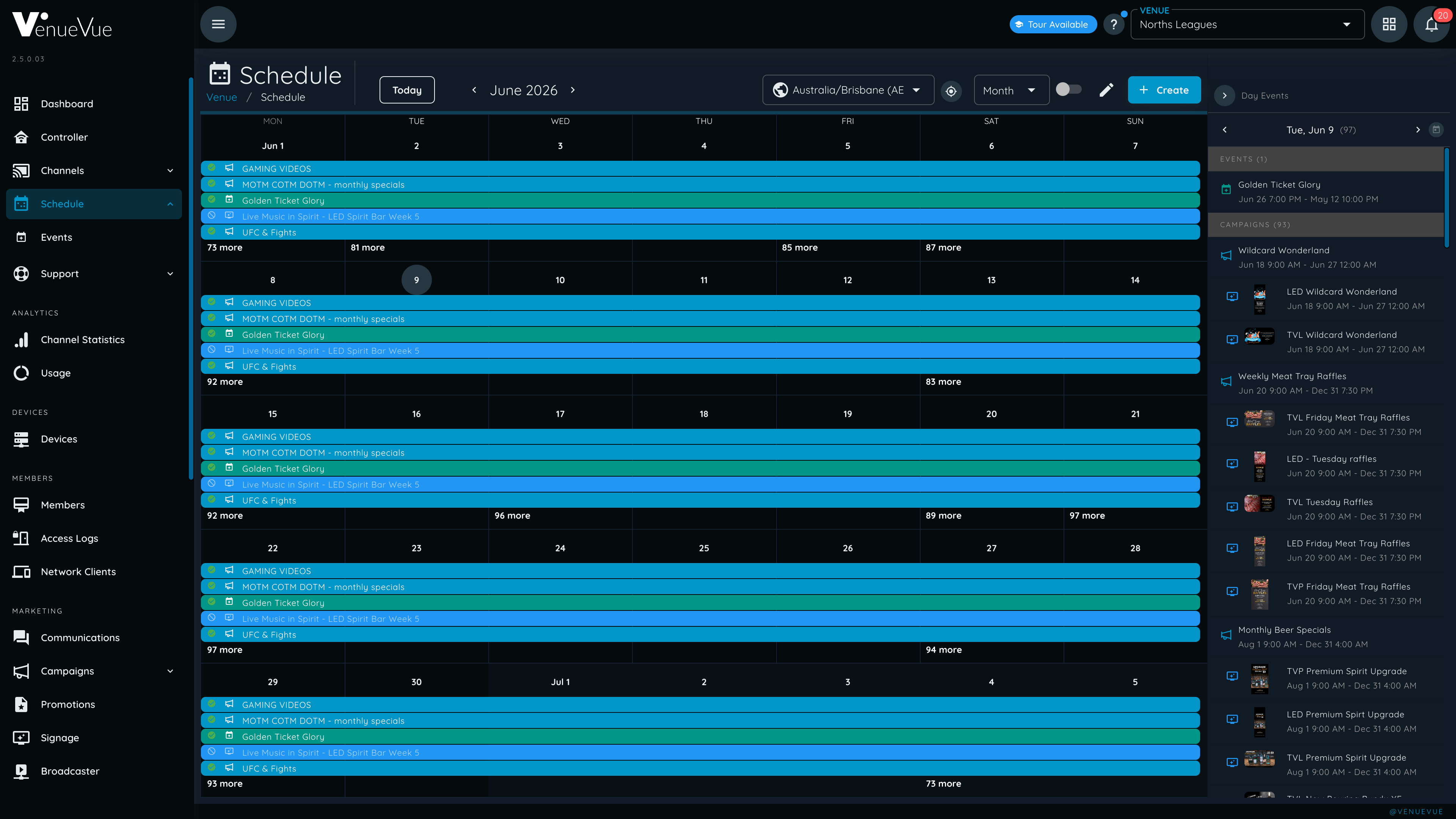Image resolution: width=1456 pixels, height=819 pixels.
Task: Open UFC & Fights bar in week of June 29
Action: pyautogui.click(x=700, y=769)
